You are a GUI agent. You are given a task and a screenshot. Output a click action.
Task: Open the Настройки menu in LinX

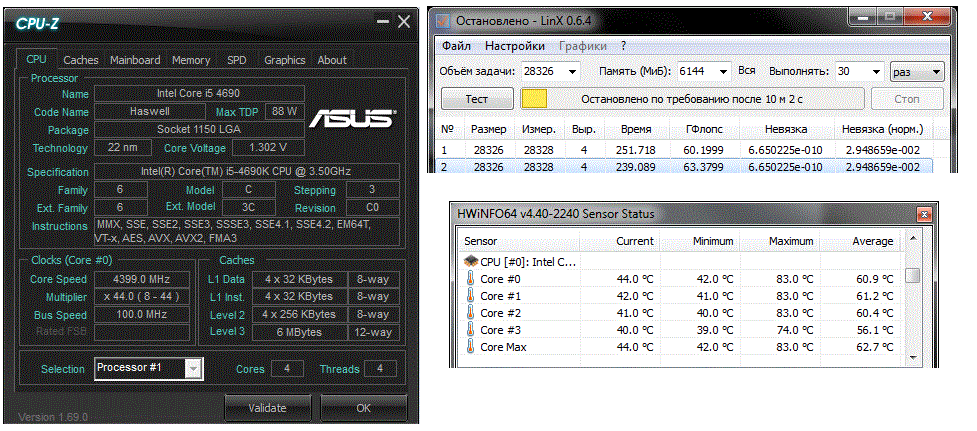click(x=515, y=46)
